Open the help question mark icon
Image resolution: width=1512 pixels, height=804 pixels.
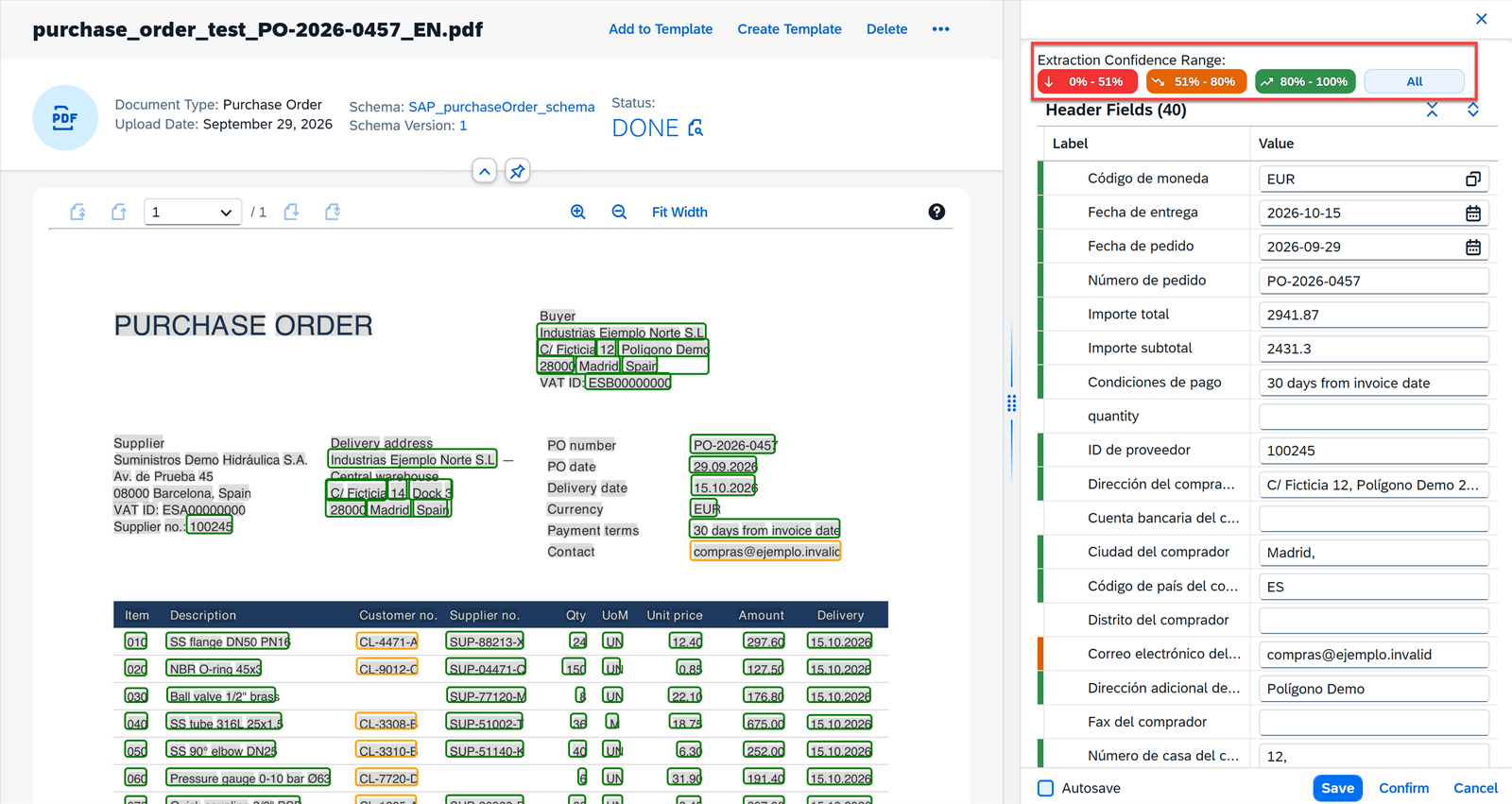(x=936, y=212)
